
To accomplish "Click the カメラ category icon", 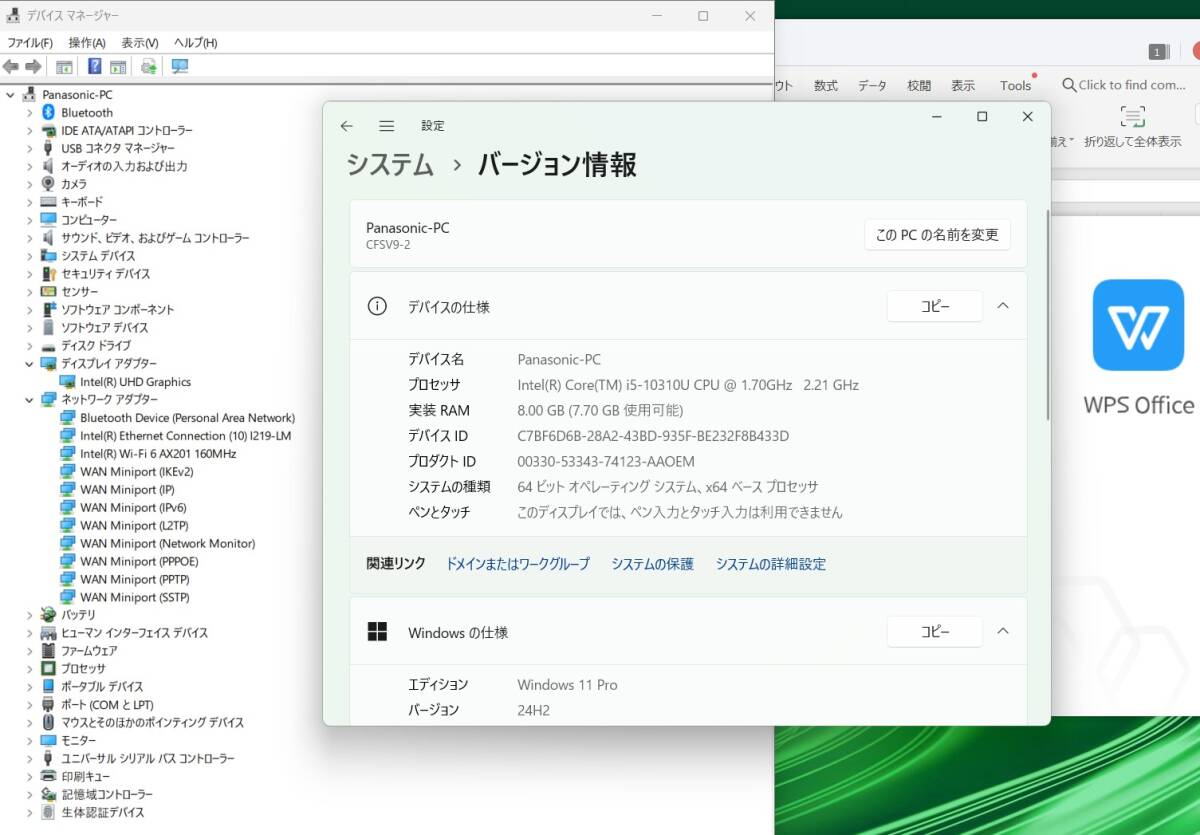I will [48, 184].
